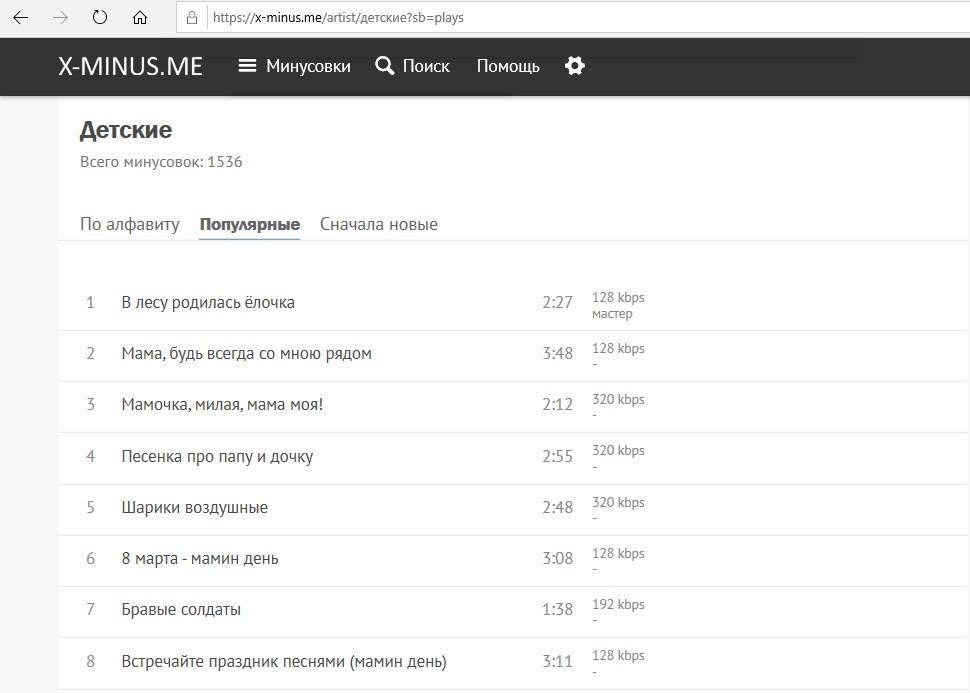Open track Шарики воздушные
Screen dimensions: 970x693
(x=194, y=507)
